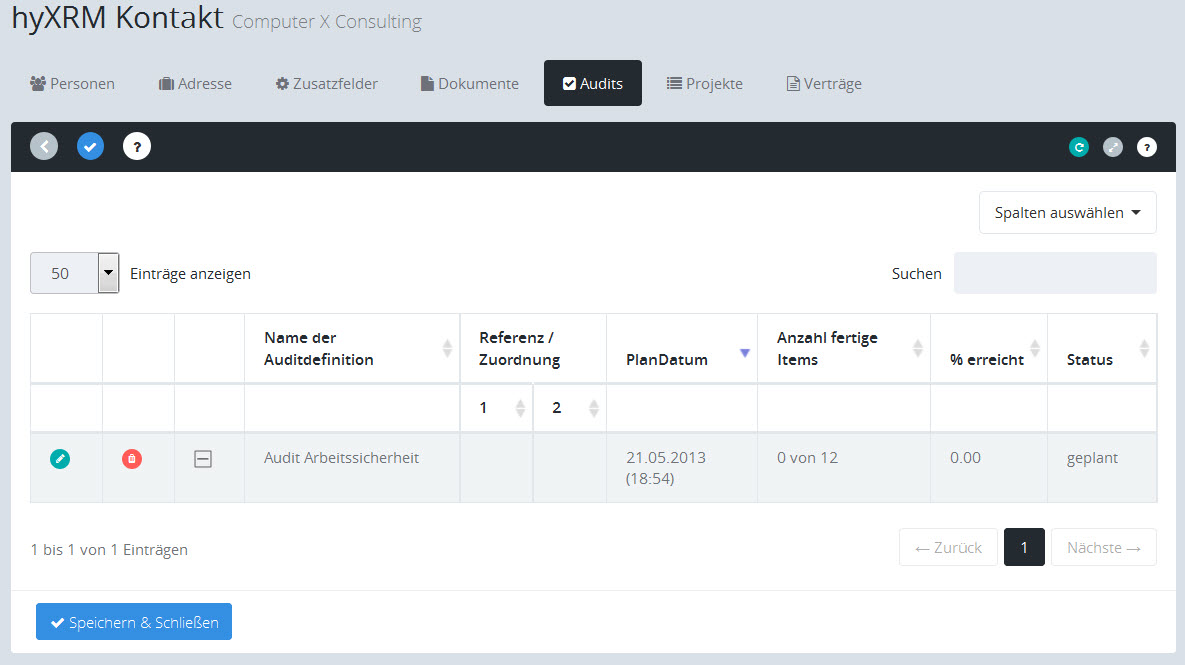Click the blue checkmark confirm icon
This screenshot has width=1185, height=665.
[91, 147]
